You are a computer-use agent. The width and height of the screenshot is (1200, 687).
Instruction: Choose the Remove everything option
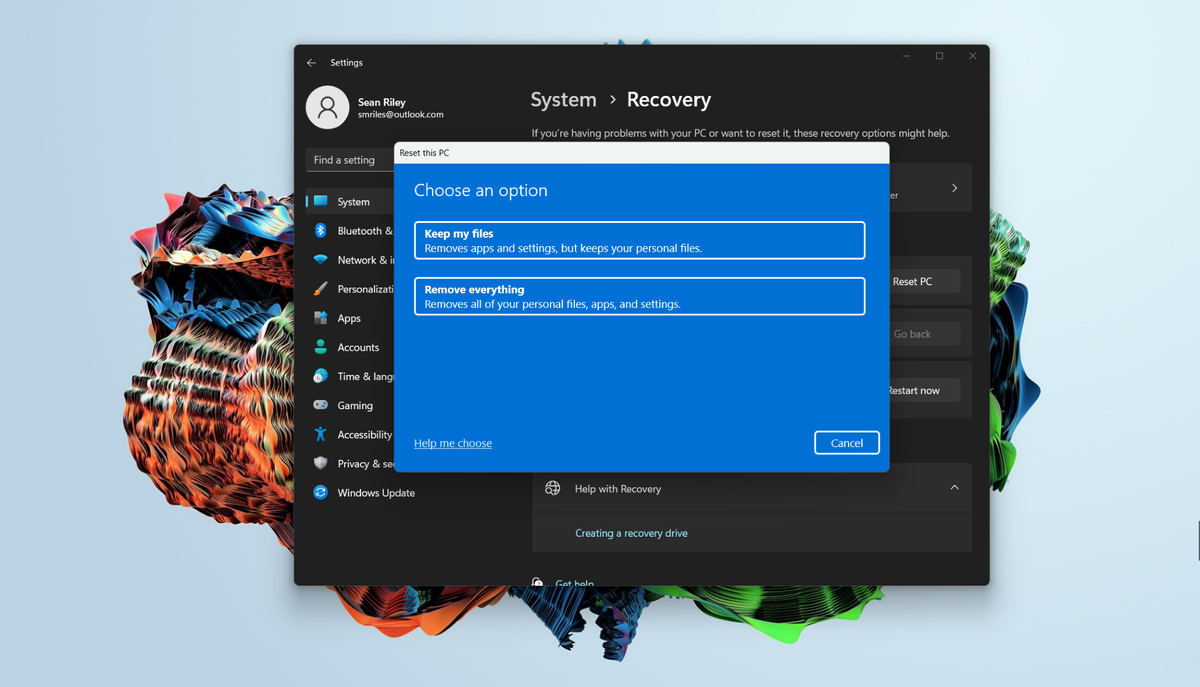pos(639,296)
